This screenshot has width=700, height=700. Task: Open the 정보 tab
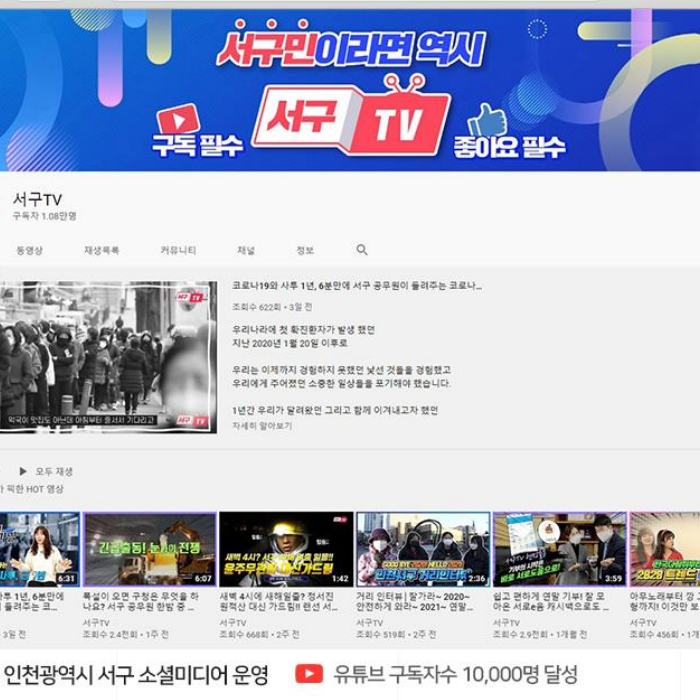click(x=305, y=250)
